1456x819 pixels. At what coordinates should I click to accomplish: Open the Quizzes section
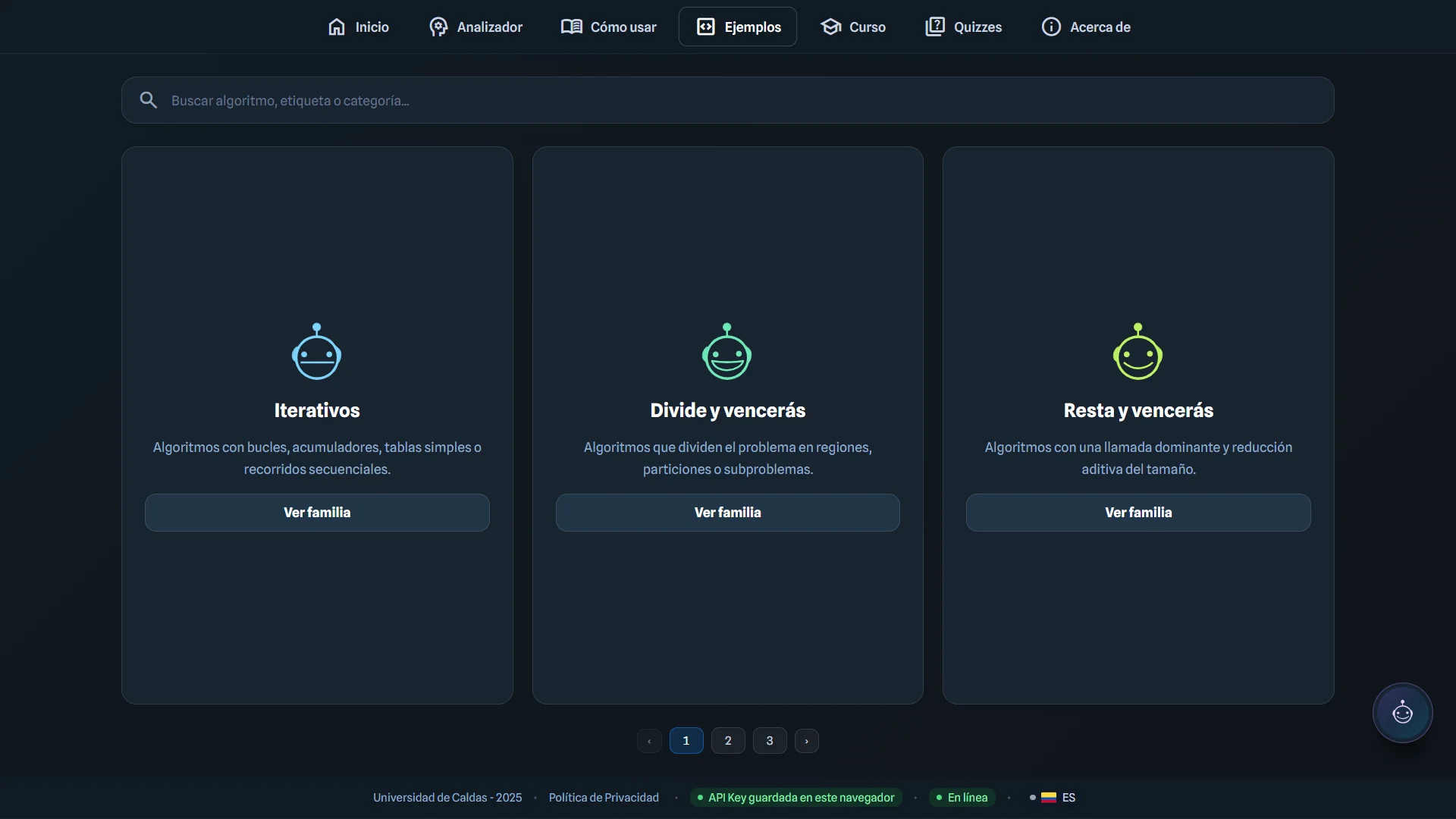click(x=964, y=27)
